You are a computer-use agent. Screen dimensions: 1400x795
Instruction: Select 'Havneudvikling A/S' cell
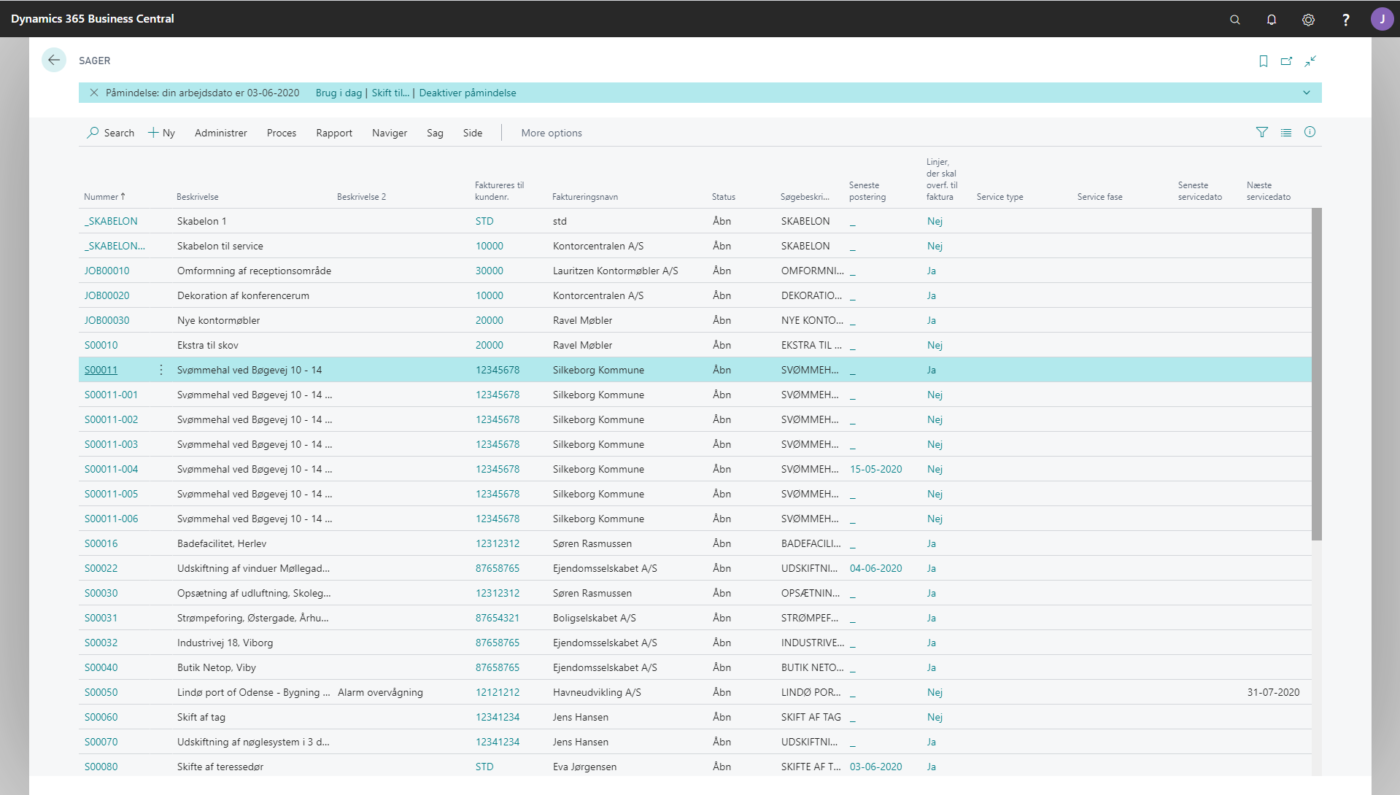[x=597, y=692]
